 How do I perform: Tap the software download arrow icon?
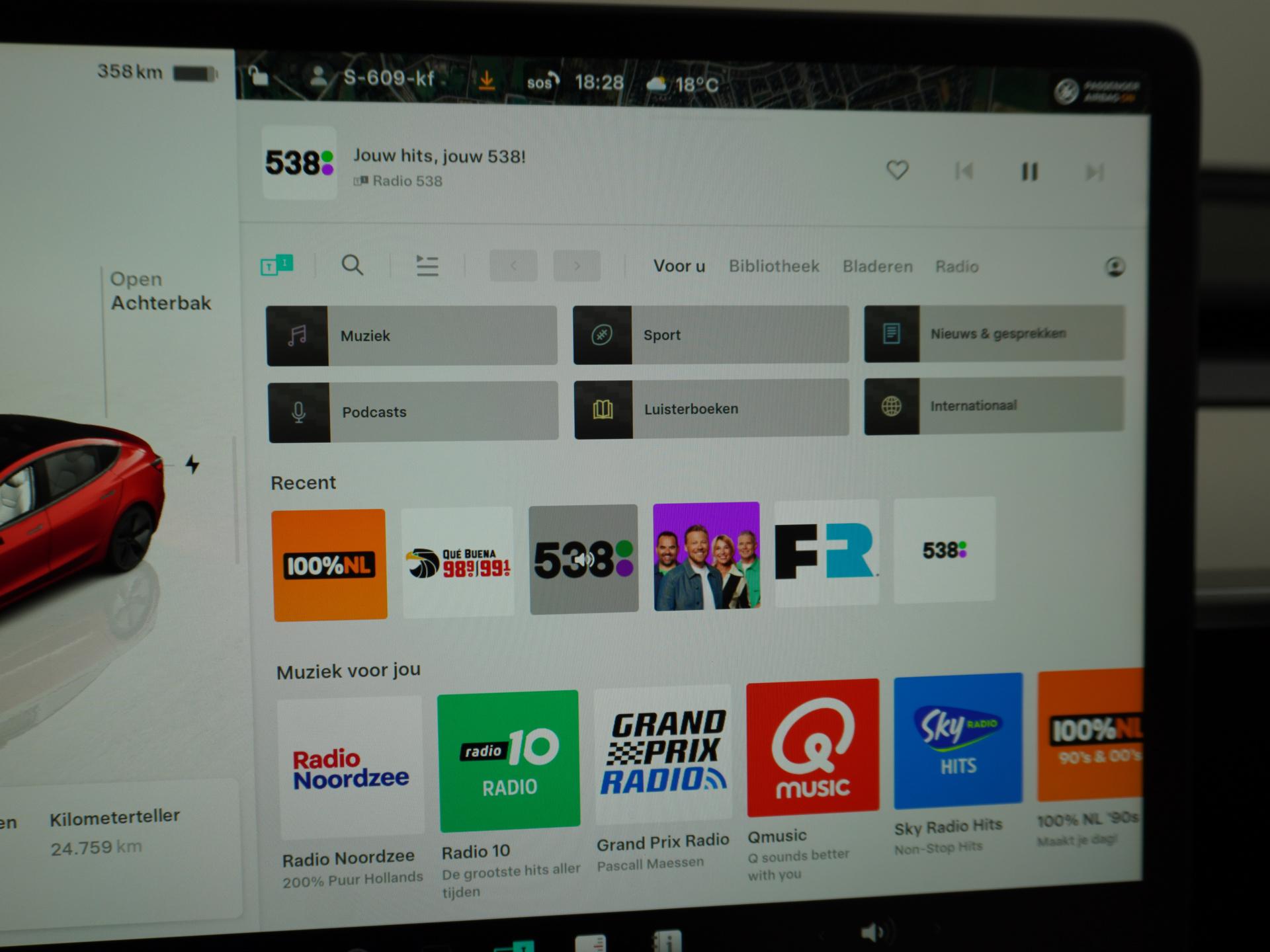pyautogui.click(x=486, y=80)
